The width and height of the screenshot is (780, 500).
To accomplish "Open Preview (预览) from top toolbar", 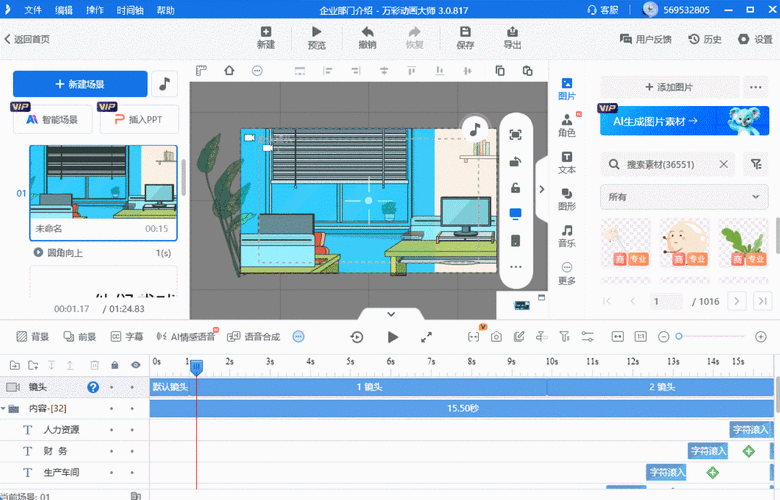I will pyautogui.click(x=316, y=38).
